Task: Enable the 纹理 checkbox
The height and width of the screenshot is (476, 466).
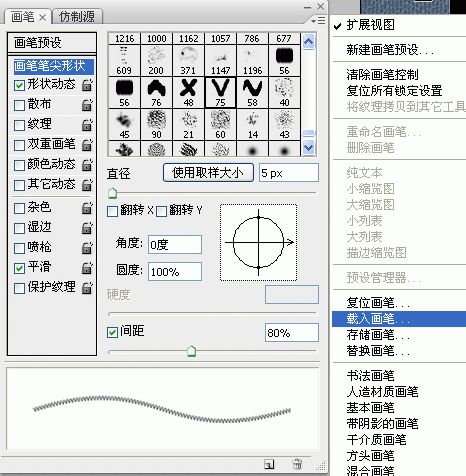Action: [19, 125]
